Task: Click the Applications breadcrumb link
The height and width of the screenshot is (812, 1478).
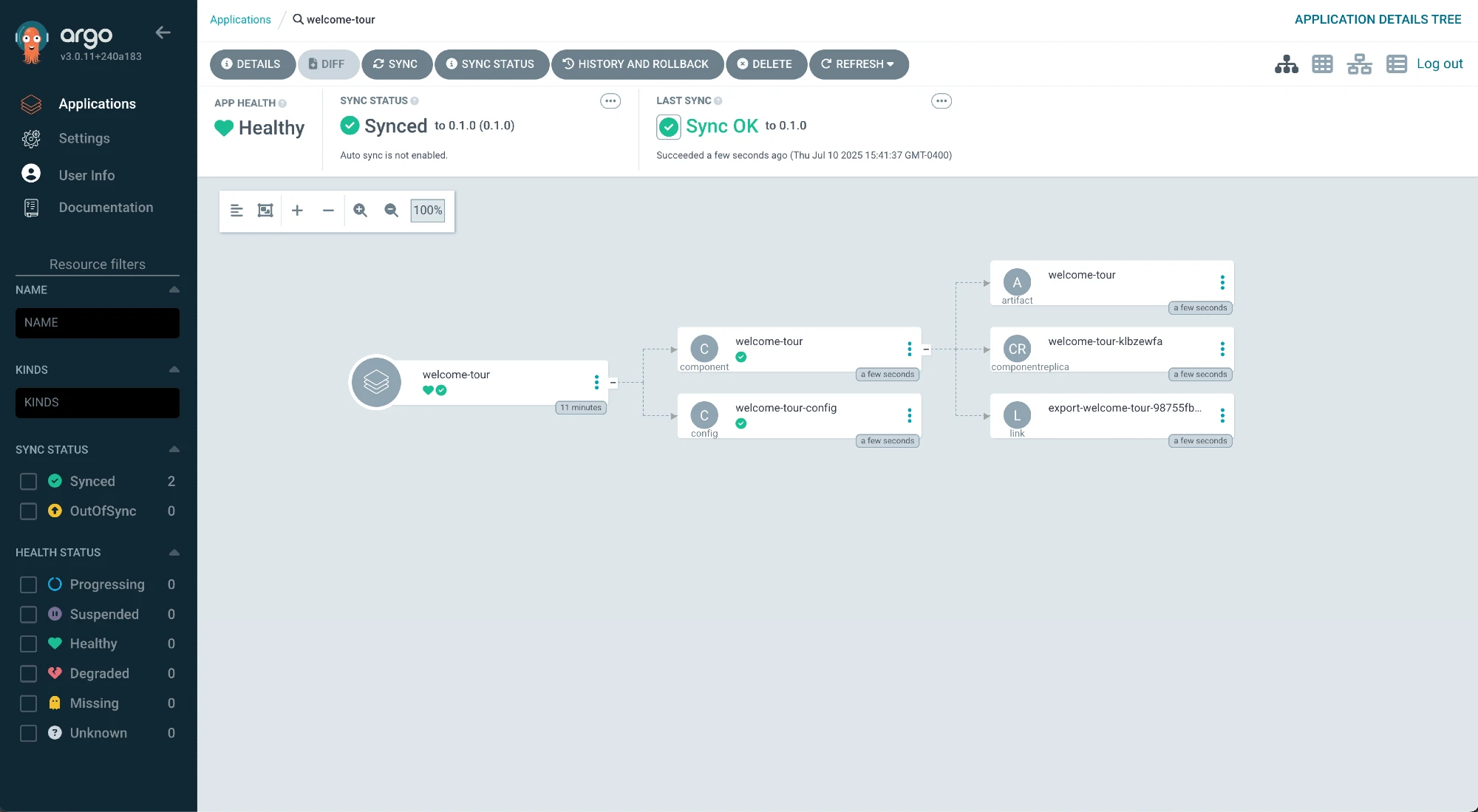Action: click(240, 20)
